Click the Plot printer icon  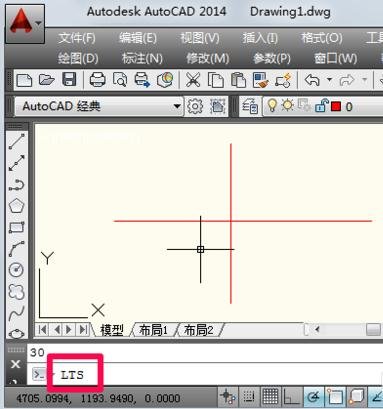97,80
